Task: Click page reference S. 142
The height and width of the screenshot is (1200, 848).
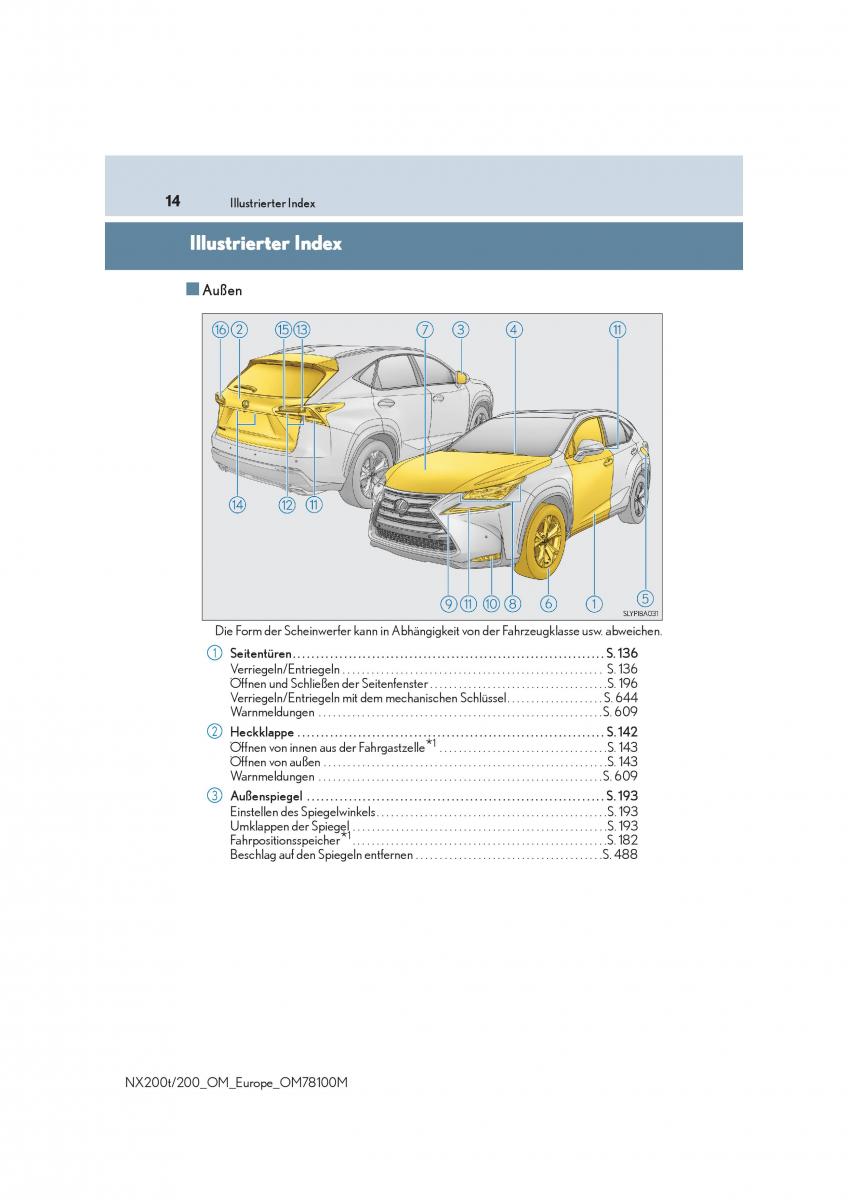Action: (621, 733)
